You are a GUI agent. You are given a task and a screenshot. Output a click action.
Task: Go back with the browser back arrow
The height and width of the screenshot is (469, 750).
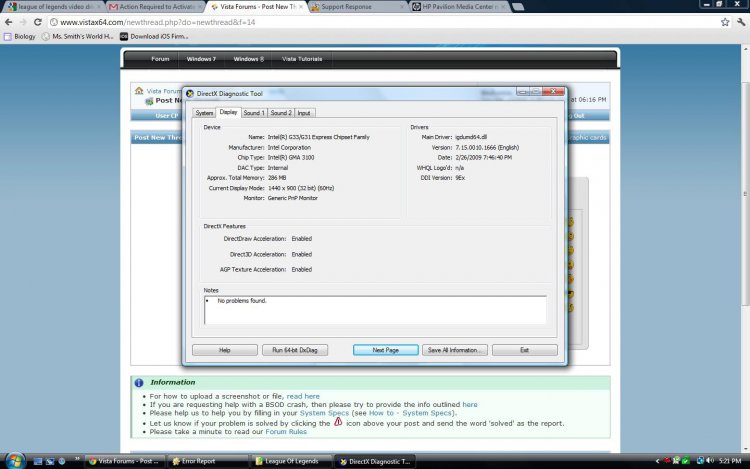click(x=9, y=22)
